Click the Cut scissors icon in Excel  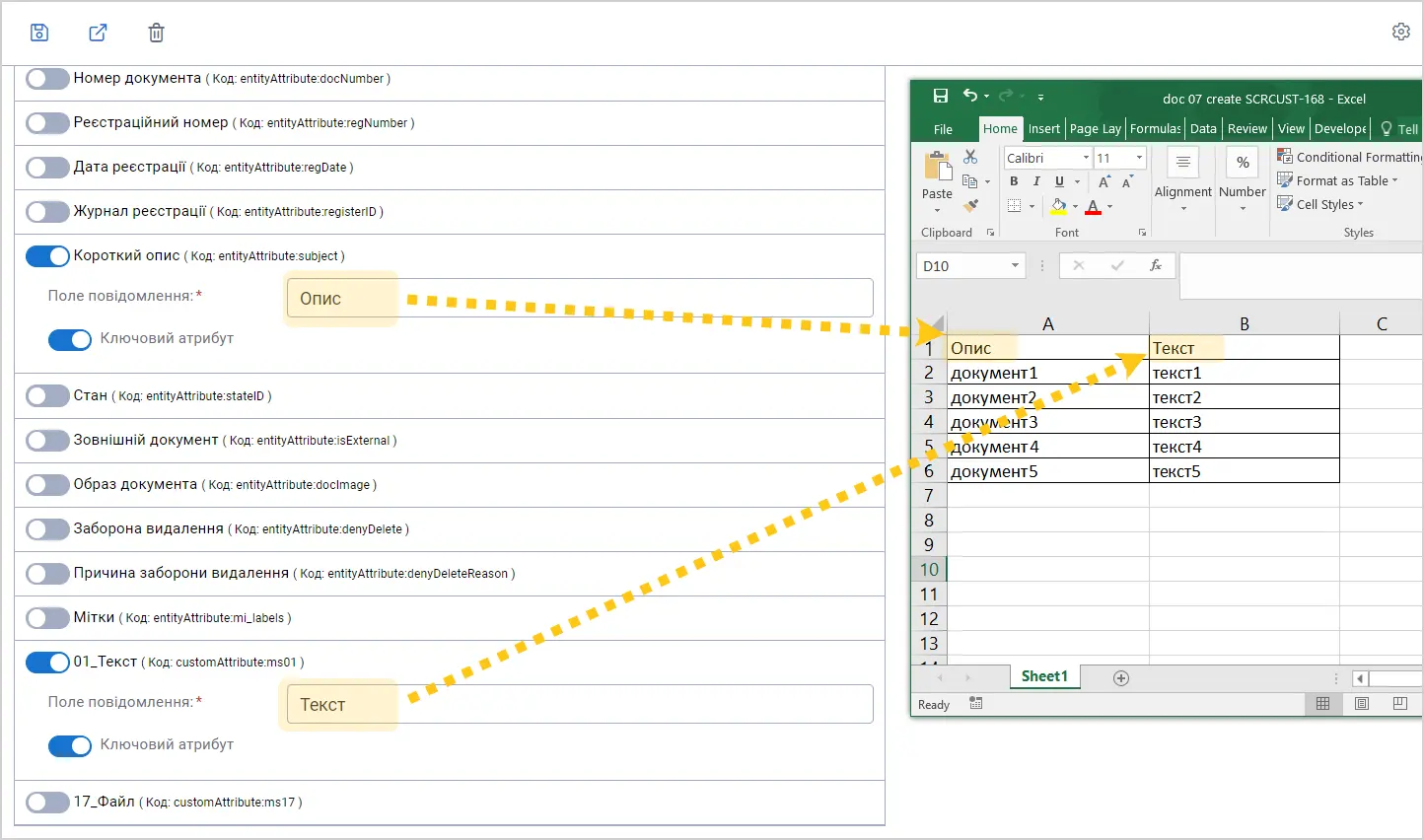click(x=970, y=157)
